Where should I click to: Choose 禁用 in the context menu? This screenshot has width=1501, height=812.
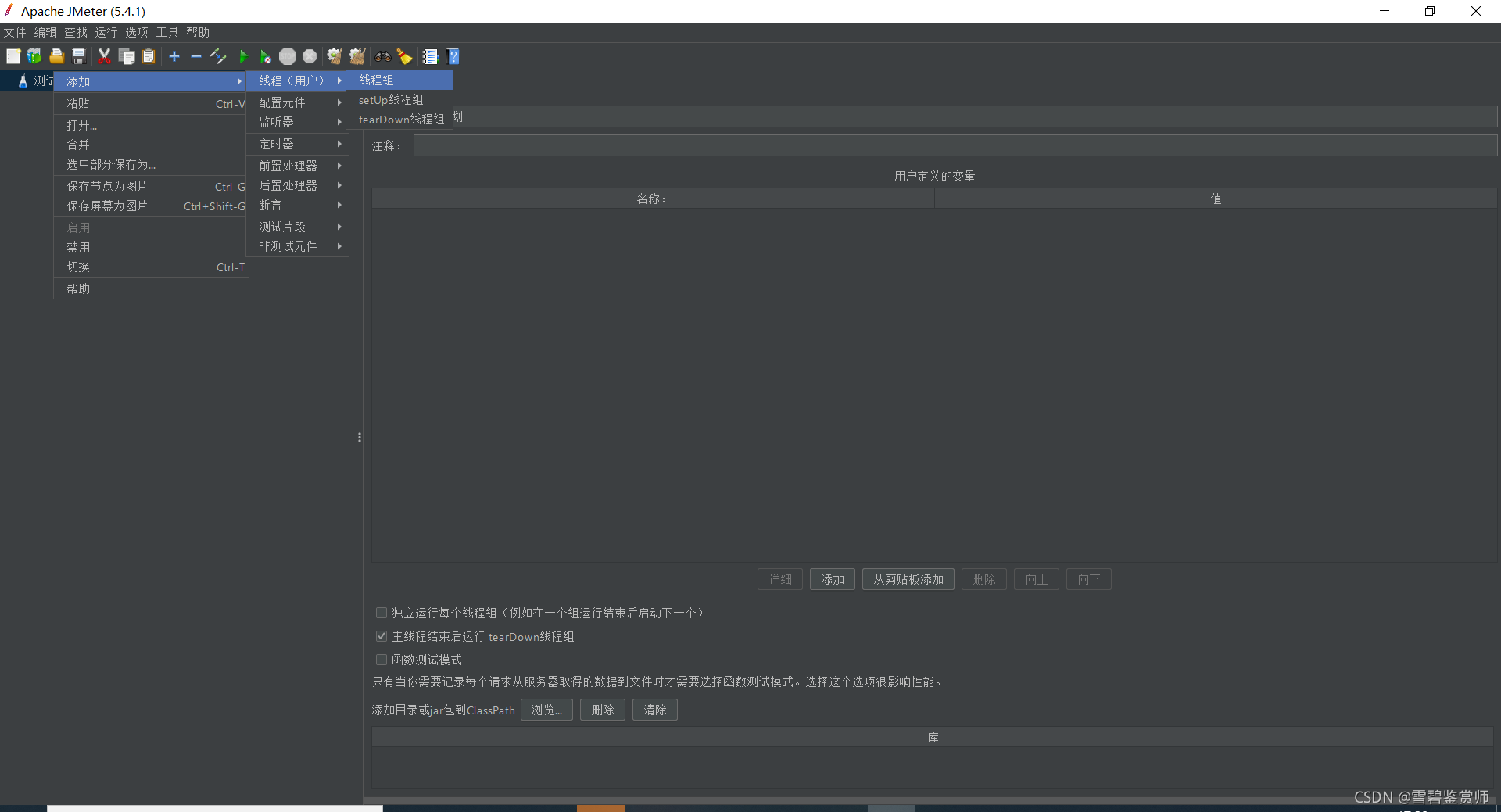click(151, 247)
